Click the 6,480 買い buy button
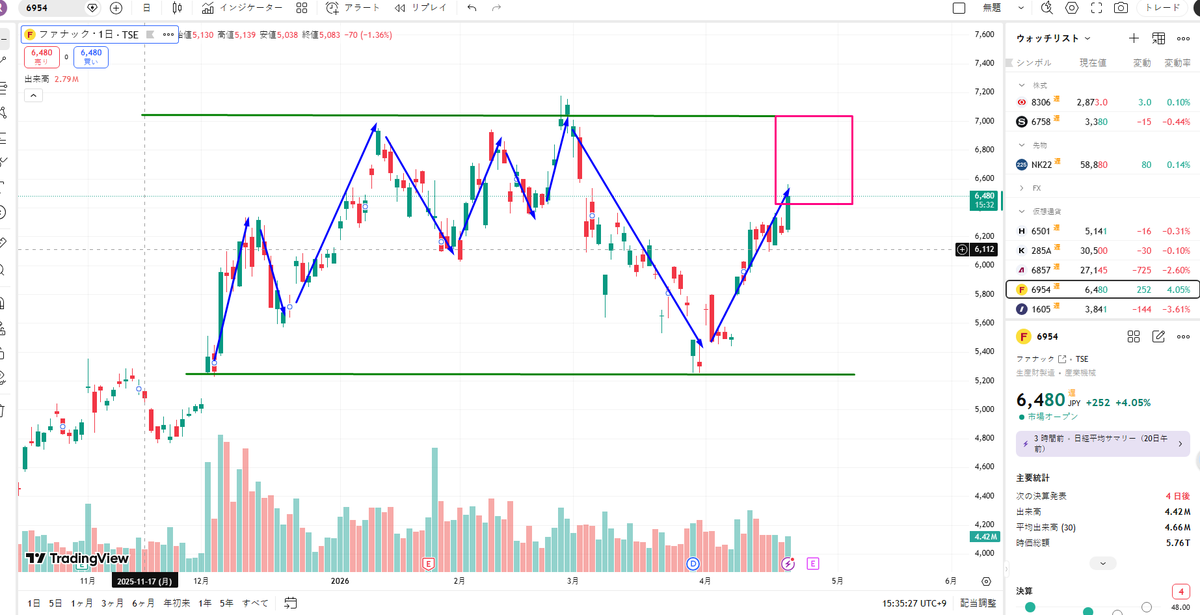This screenshot has width=1200, height=615. (x=91, y=56)
